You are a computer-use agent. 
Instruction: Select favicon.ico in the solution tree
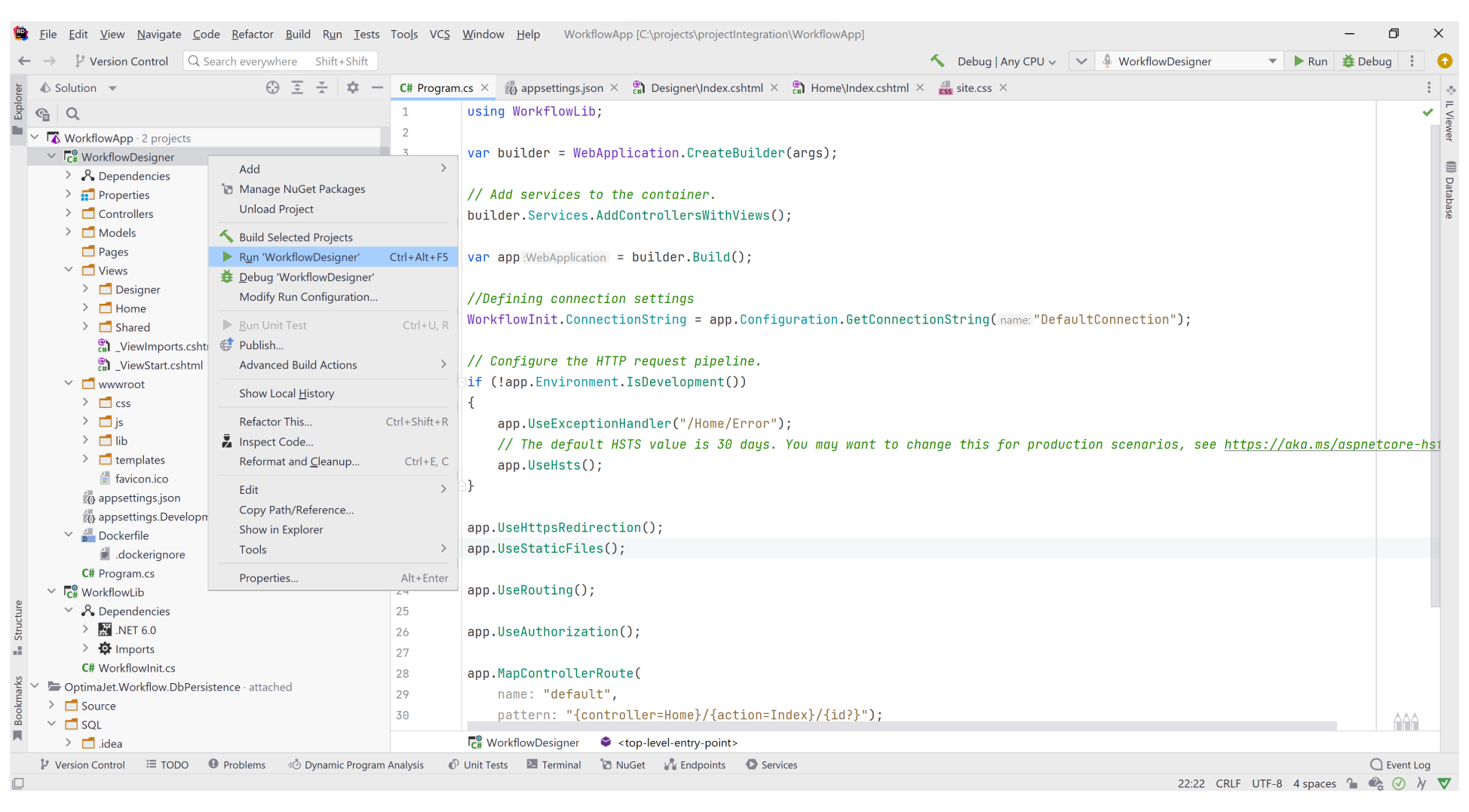[134, 479]
